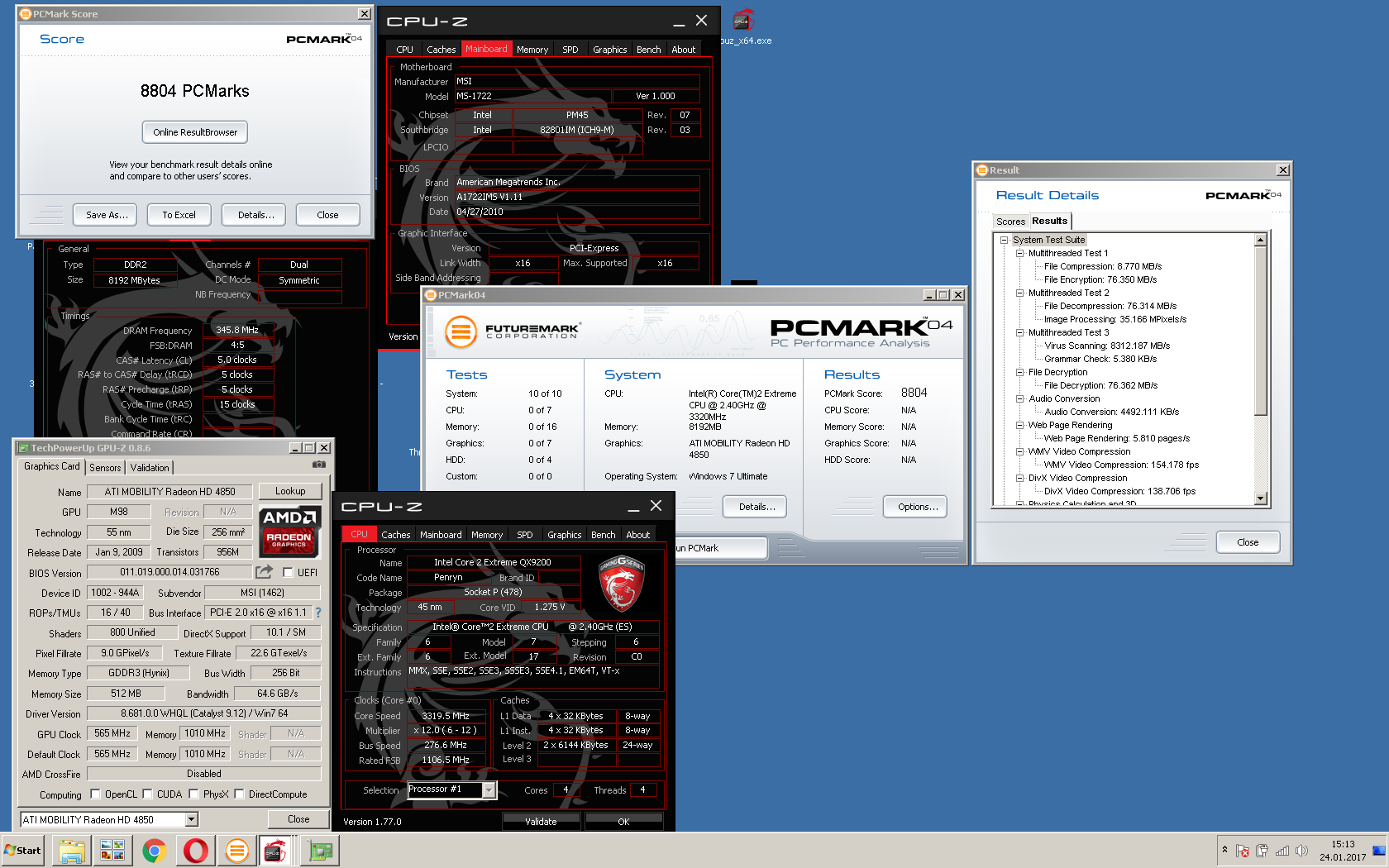Screen dimensions: 1389x868
Task: Click the Bus Interface question mark help icon
Action: 318,613
